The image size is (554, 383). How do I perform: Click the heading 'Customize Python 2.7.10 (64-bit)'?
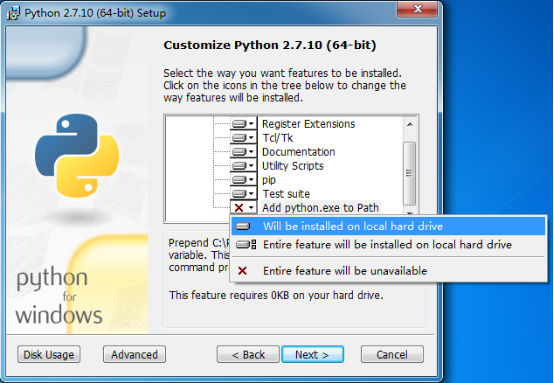[270, 45]
